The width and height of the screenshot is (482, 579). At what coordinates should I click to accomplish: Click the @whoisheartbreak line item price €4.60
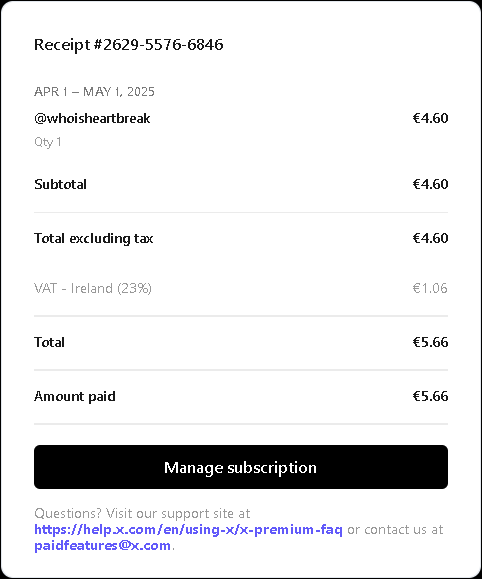click(430, 118)
